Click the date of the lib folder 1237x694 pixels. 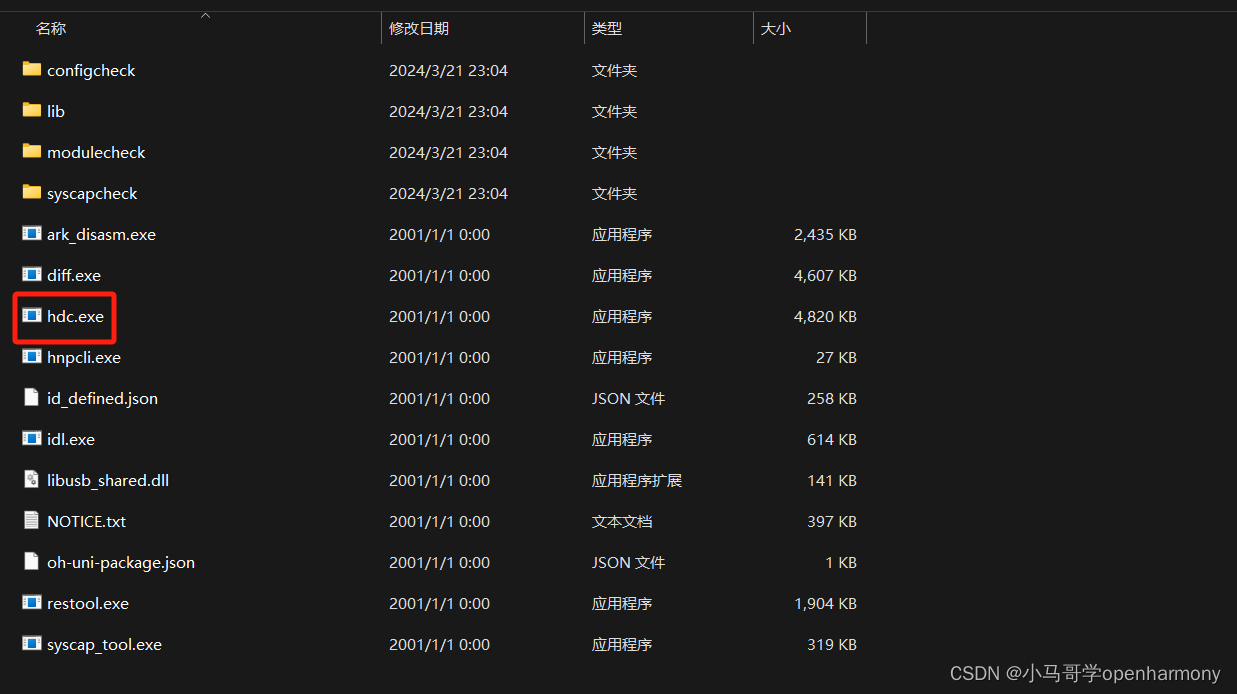448,112
